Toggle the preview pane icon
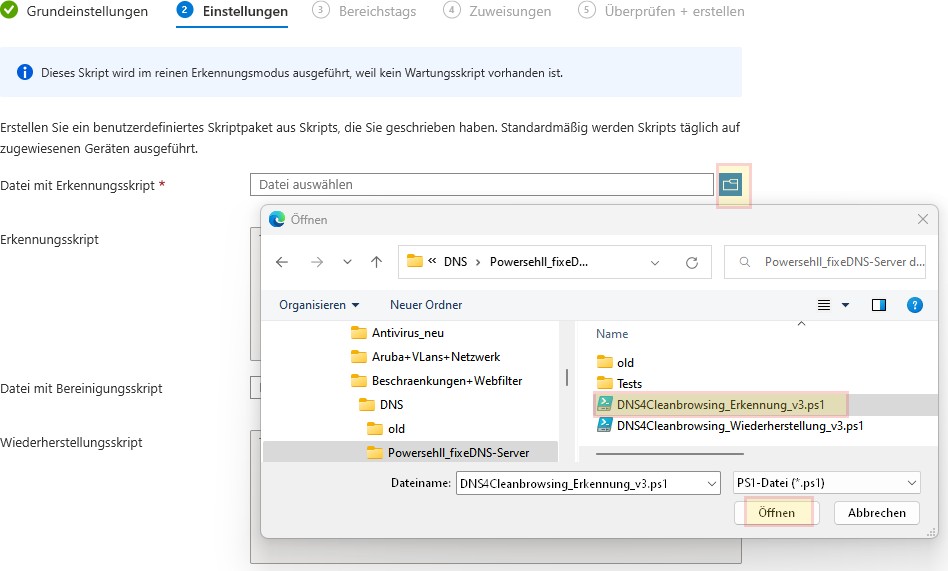The width and height of the screenshot is (948, 571). (x=879, y=305)
